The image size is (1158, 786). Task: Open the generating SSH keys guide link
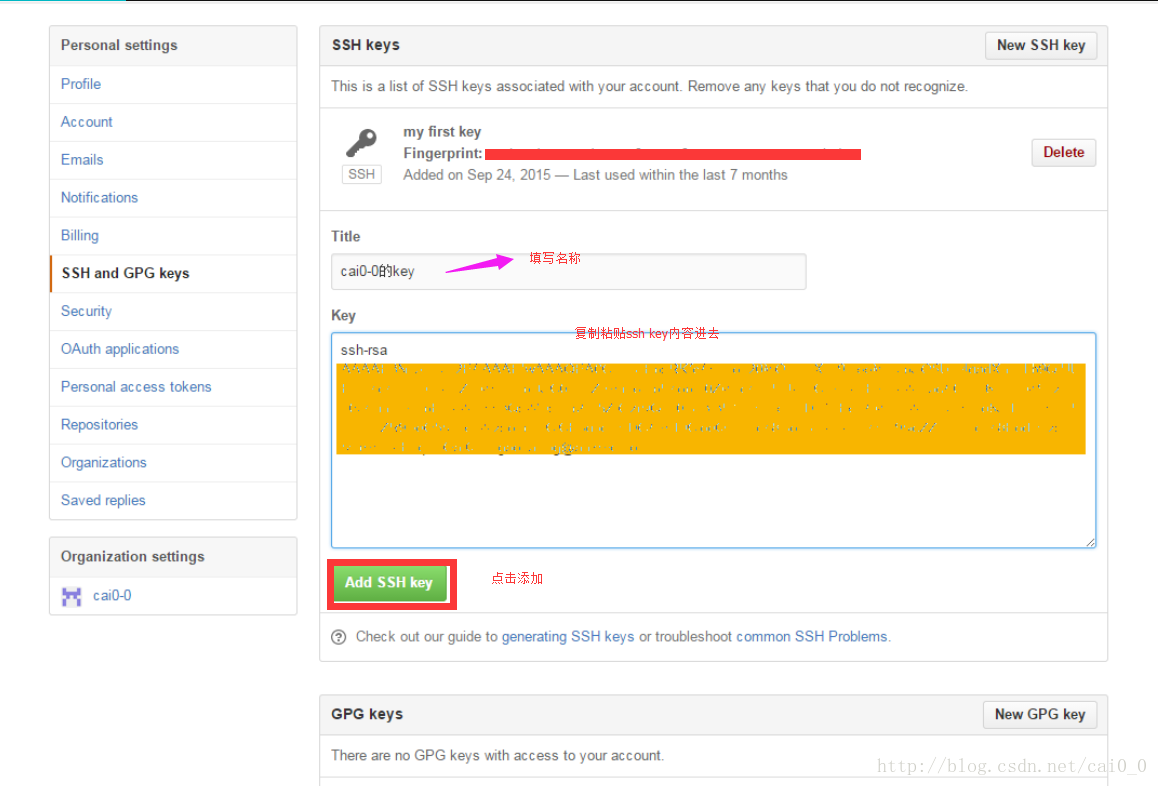point(568,637)
